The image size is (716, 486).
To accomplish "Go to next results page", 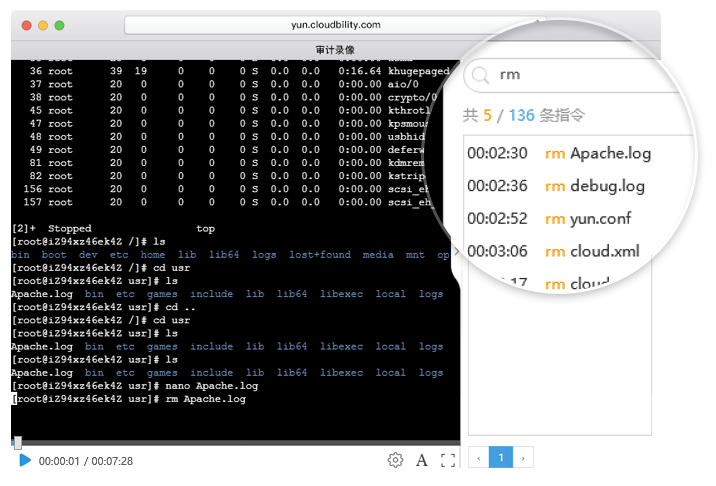I will (x=523, y=457).
